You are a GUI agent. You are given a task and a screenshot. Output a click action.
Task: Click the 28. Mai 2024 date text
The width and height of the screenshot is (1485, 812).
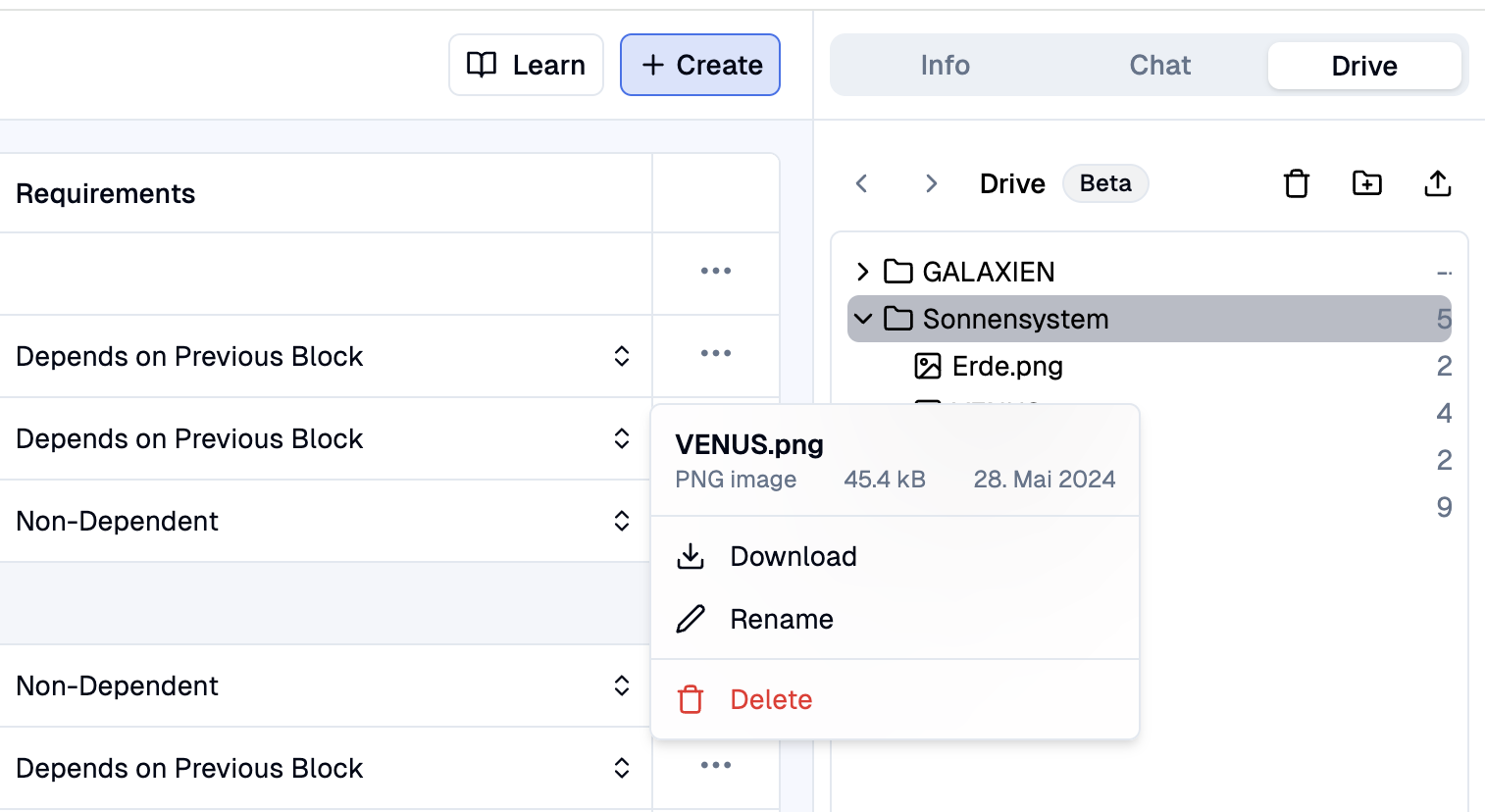pos(1045,480)
